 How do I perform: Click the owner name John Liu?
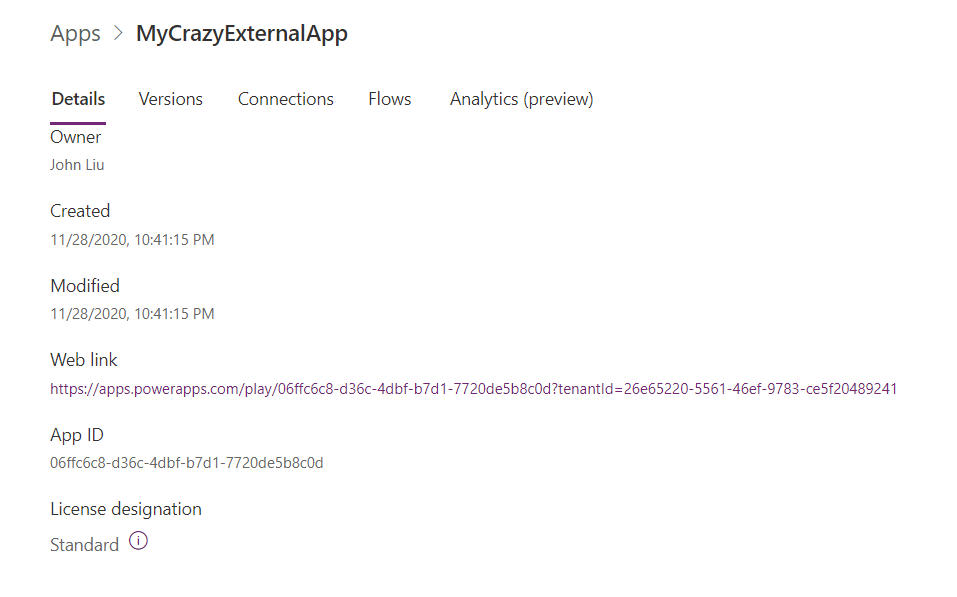pos(77,165)
